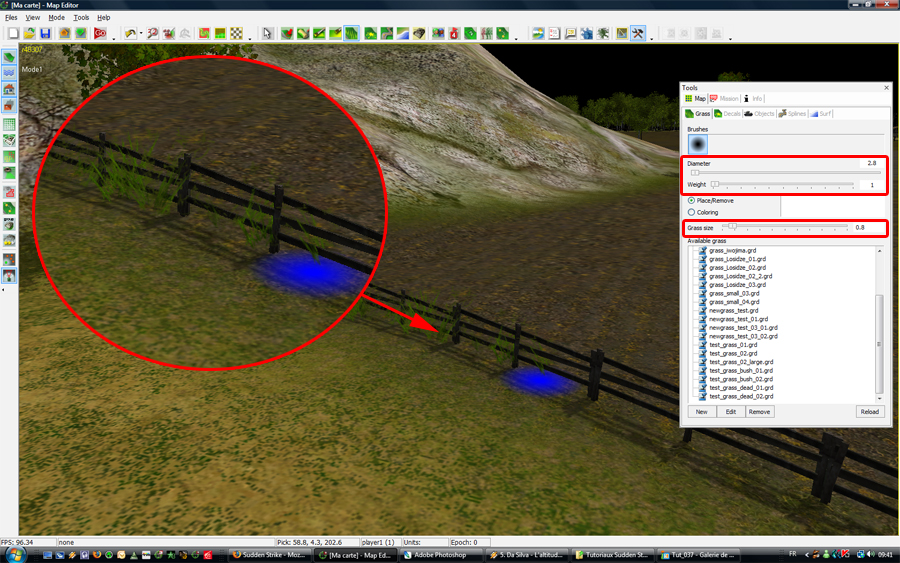Open the Files menu
Viewport: 900px width, 563px height.
pyautogui.click(x=11, y=17)
